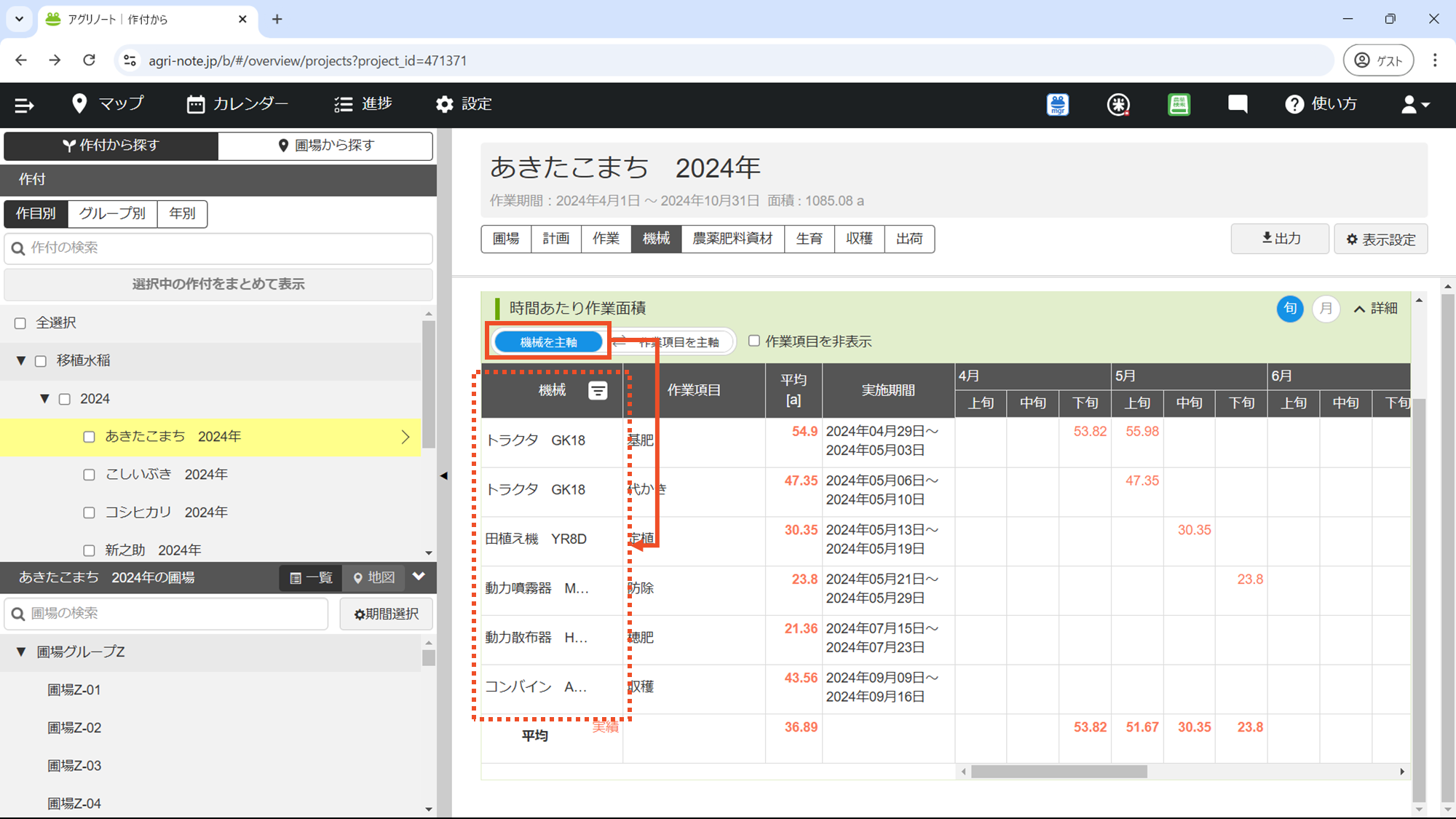Open the hamburger side menu icon
This screenshot has width=1456, height=819.
[x=24, y=105]
